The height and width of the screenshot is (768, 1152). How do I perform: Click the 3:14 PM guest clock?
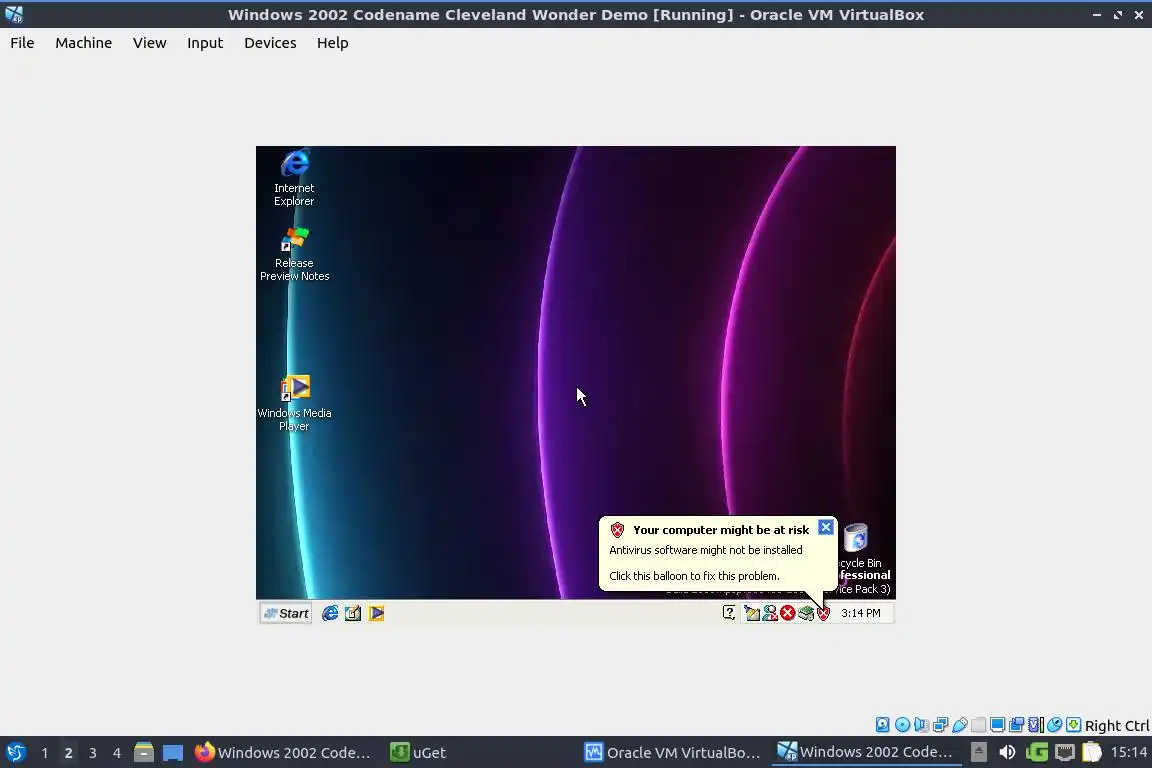(860, 613)
